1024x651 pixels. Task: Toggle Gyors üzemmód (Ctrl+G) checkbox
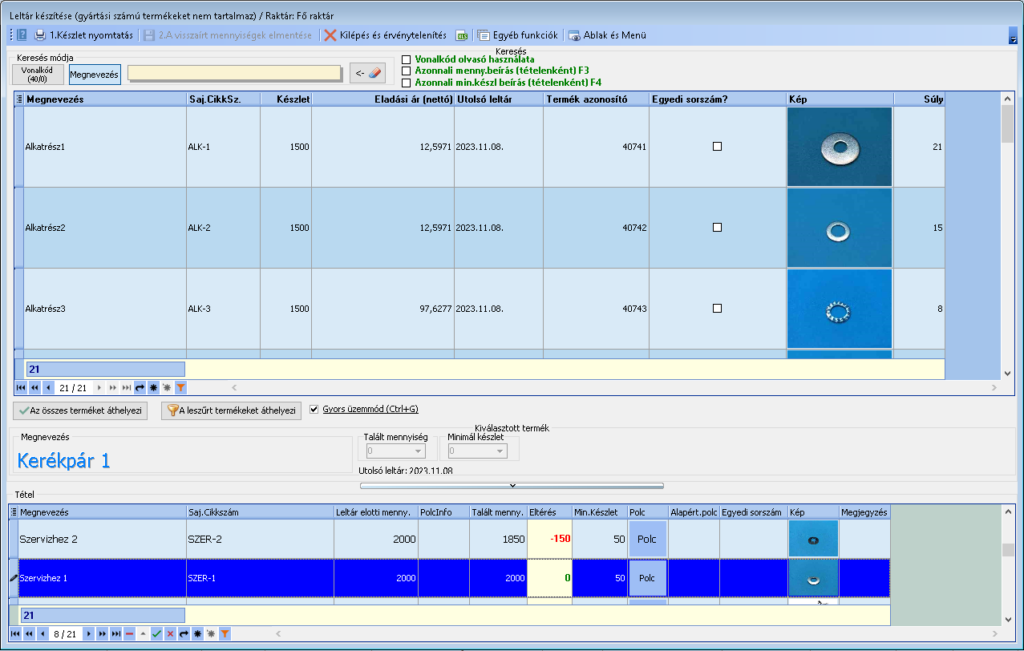(314, 409)
